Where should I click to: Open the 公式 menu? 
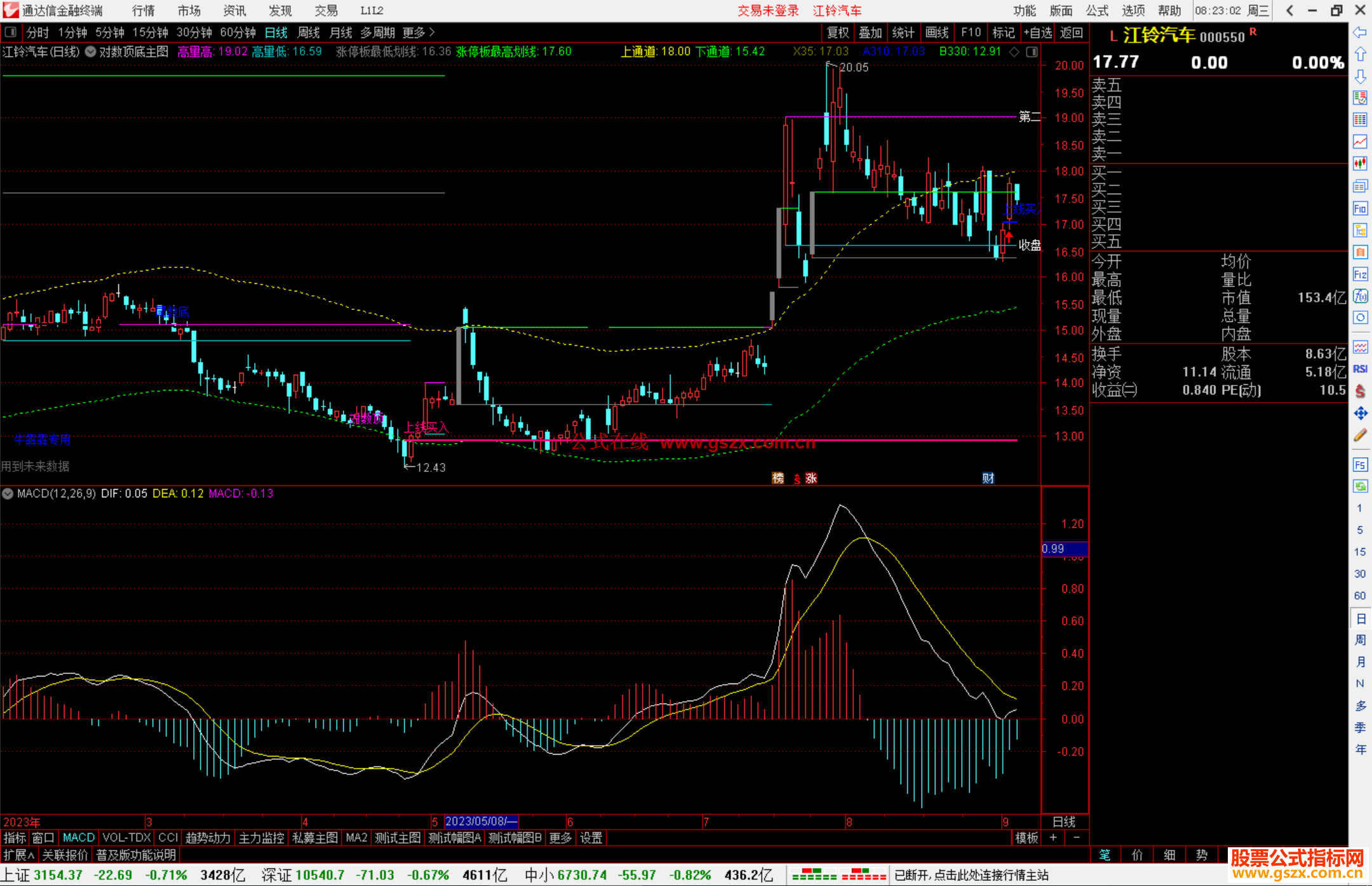click(x=1097, y=10)
